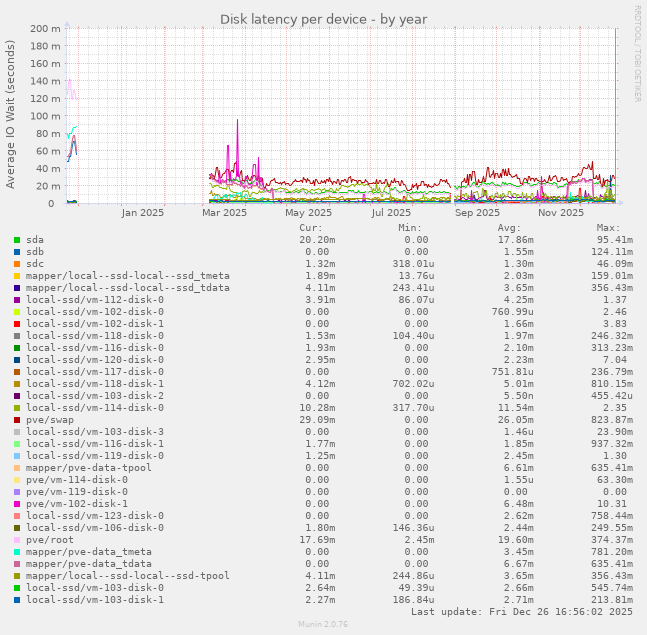Click the 'local-ssd/vm-117-disk-0' label

point(95,371)
